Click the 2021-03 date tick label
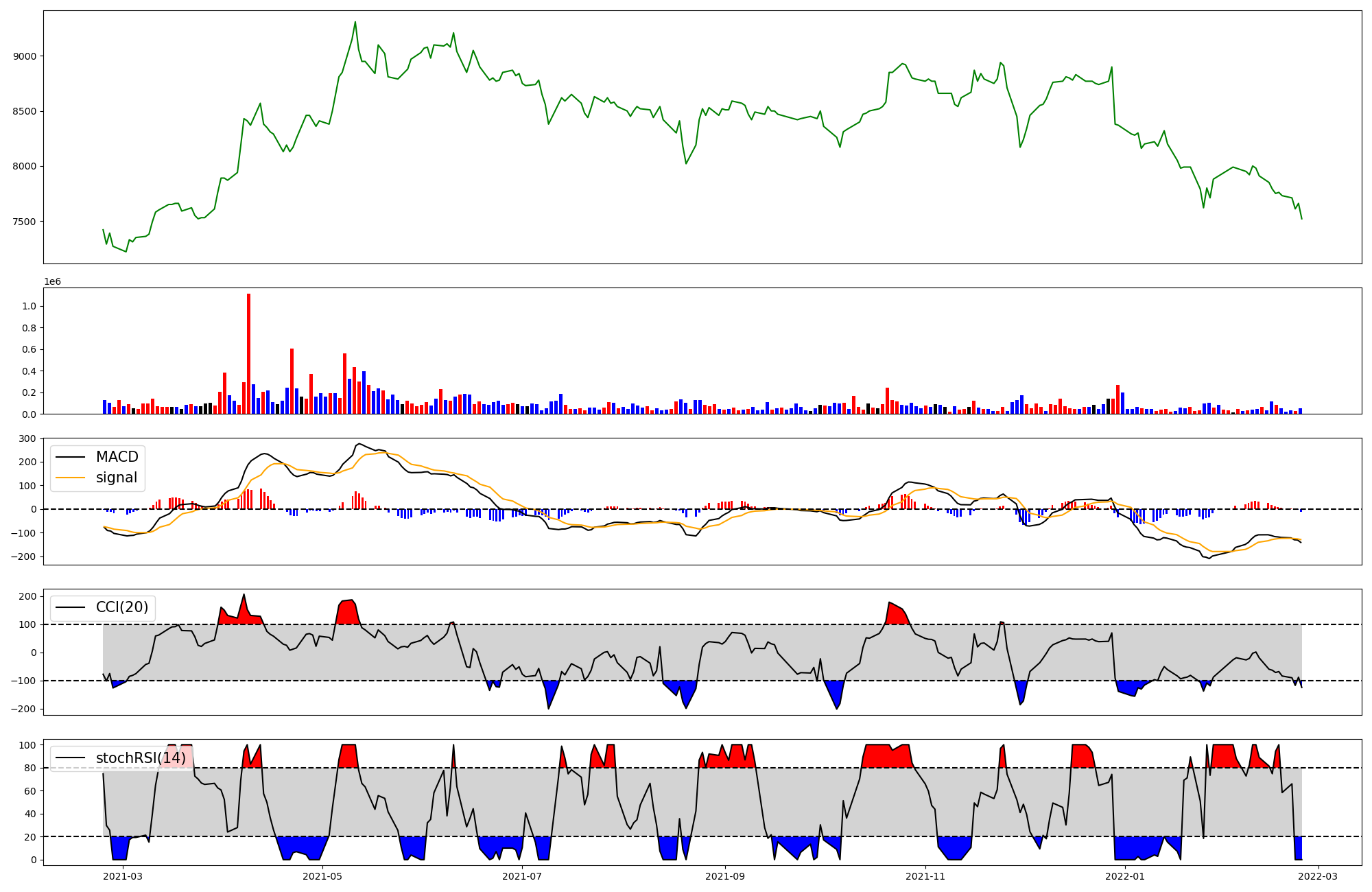Viewport: 1372px width, 892px height. coord(123,876)
